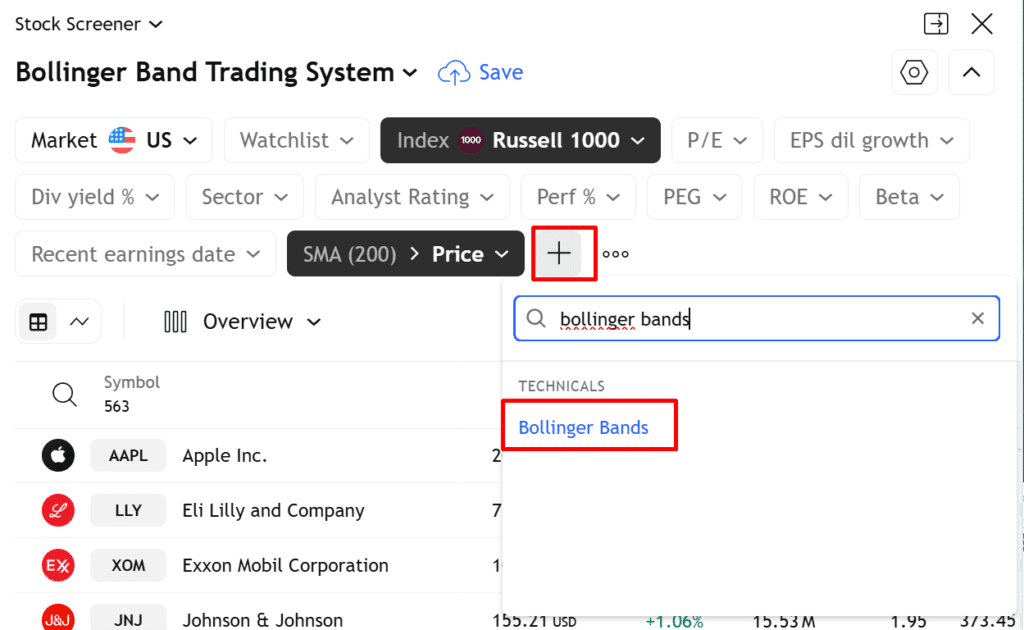Switch to table view icon
The image size is (1024, 630).
(38, 322)
